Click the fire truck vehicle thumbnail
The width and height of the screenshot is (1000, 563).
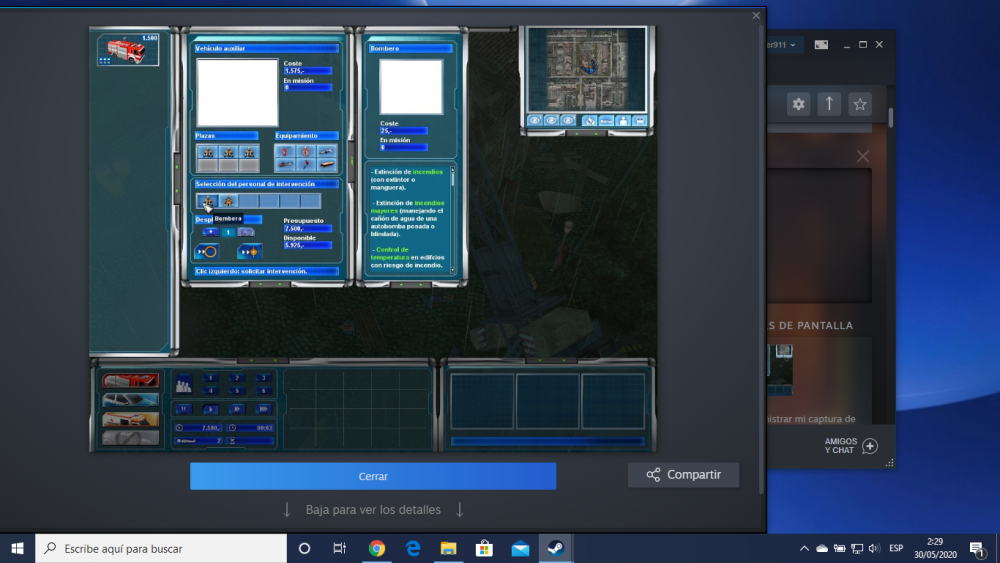pyautogui.click(x=128, y=50)
